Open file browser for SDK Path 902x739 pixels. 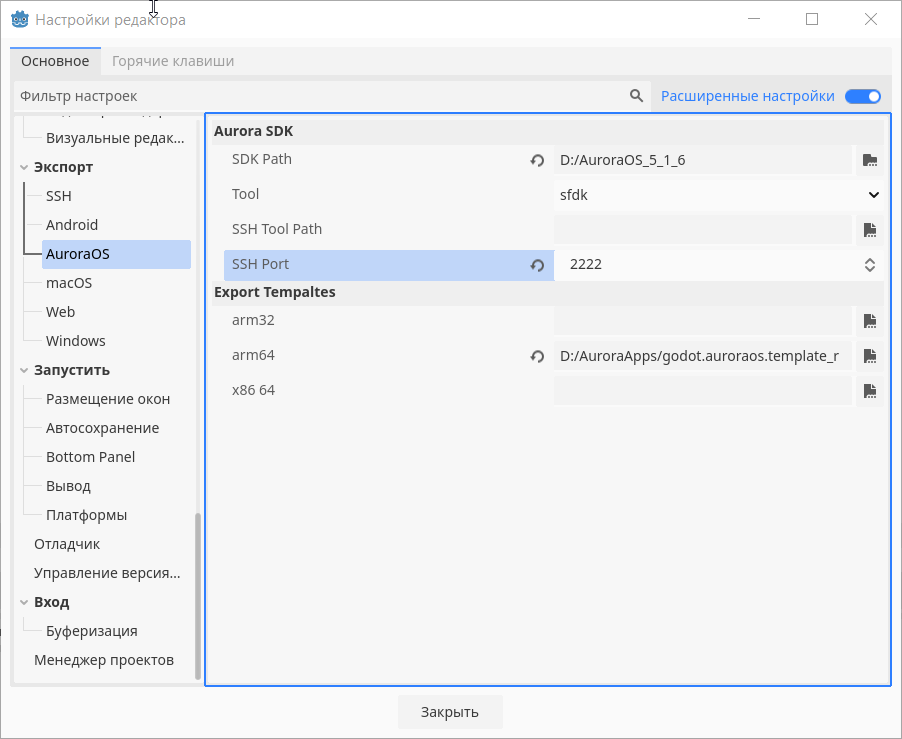(x=869, y=160)
